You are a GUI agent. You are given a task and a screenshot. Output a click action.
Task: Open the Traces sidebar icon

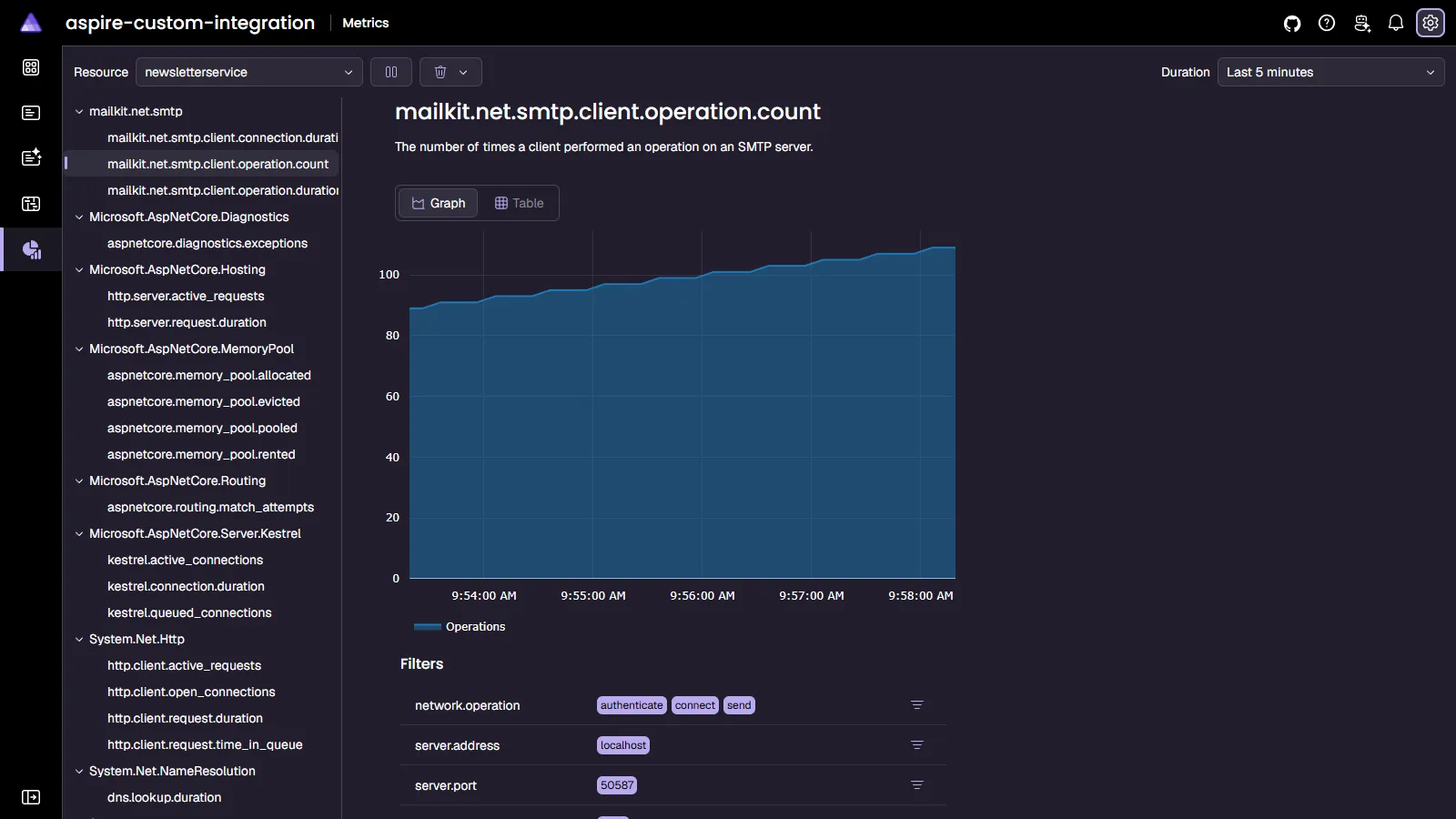click(x=31, y=204)
